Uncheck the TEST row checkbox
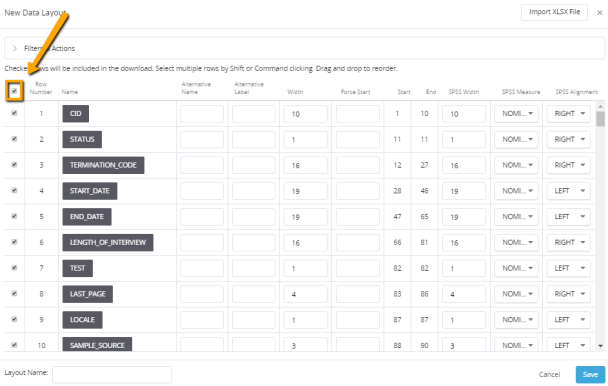608x386 pixels. [x=14, y=268]
